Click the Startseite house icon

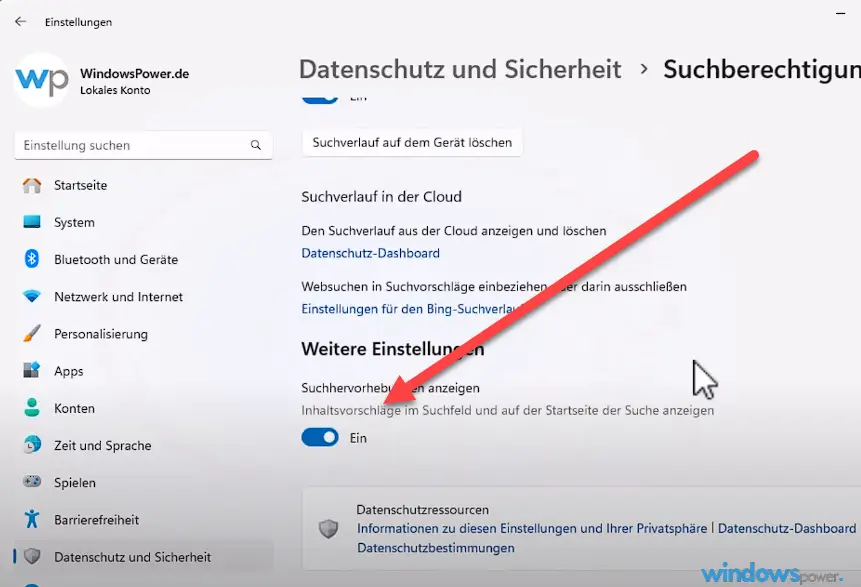pyautogui.click(x=32, y=185)
